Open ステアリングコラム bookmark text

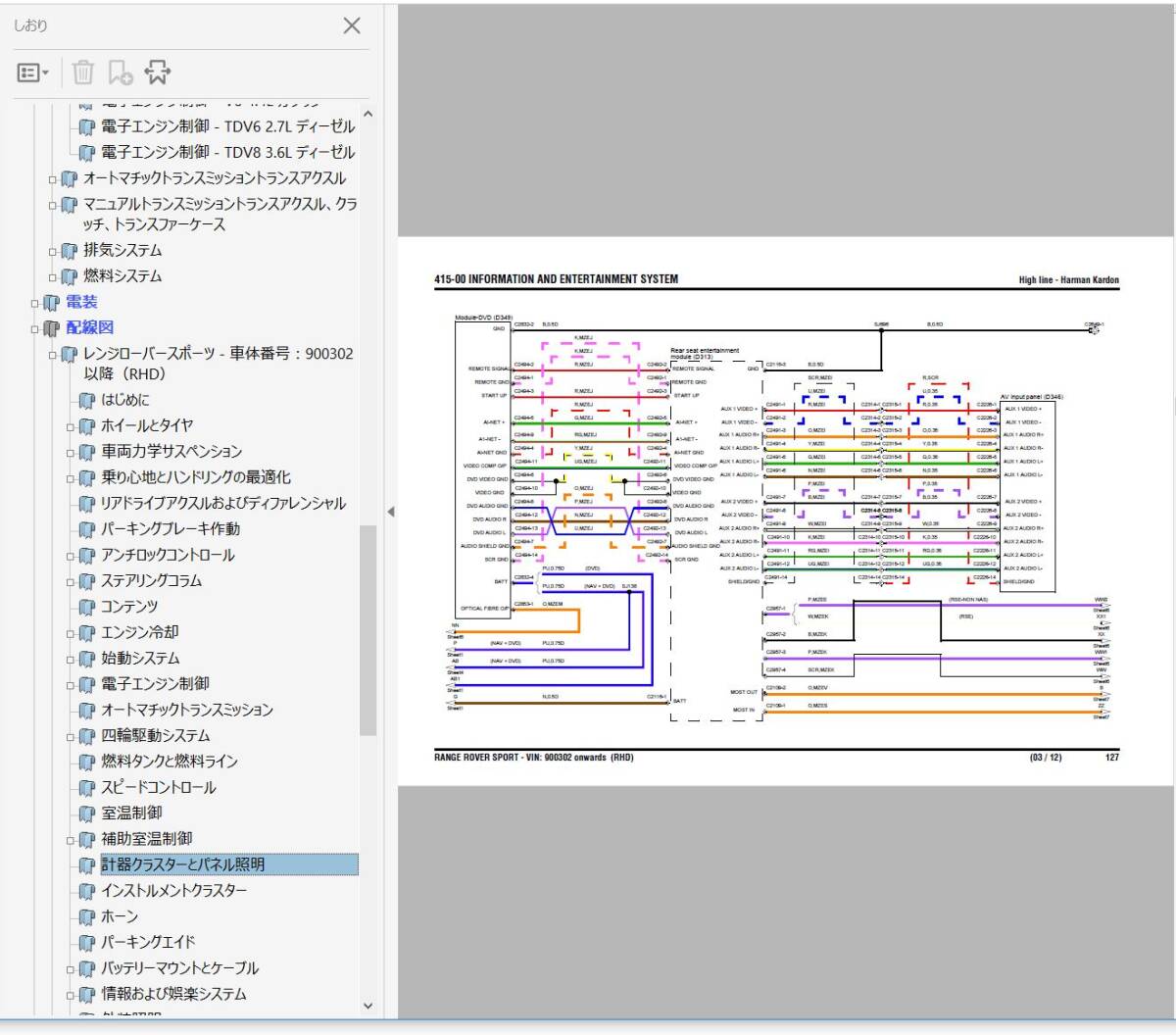151,580
